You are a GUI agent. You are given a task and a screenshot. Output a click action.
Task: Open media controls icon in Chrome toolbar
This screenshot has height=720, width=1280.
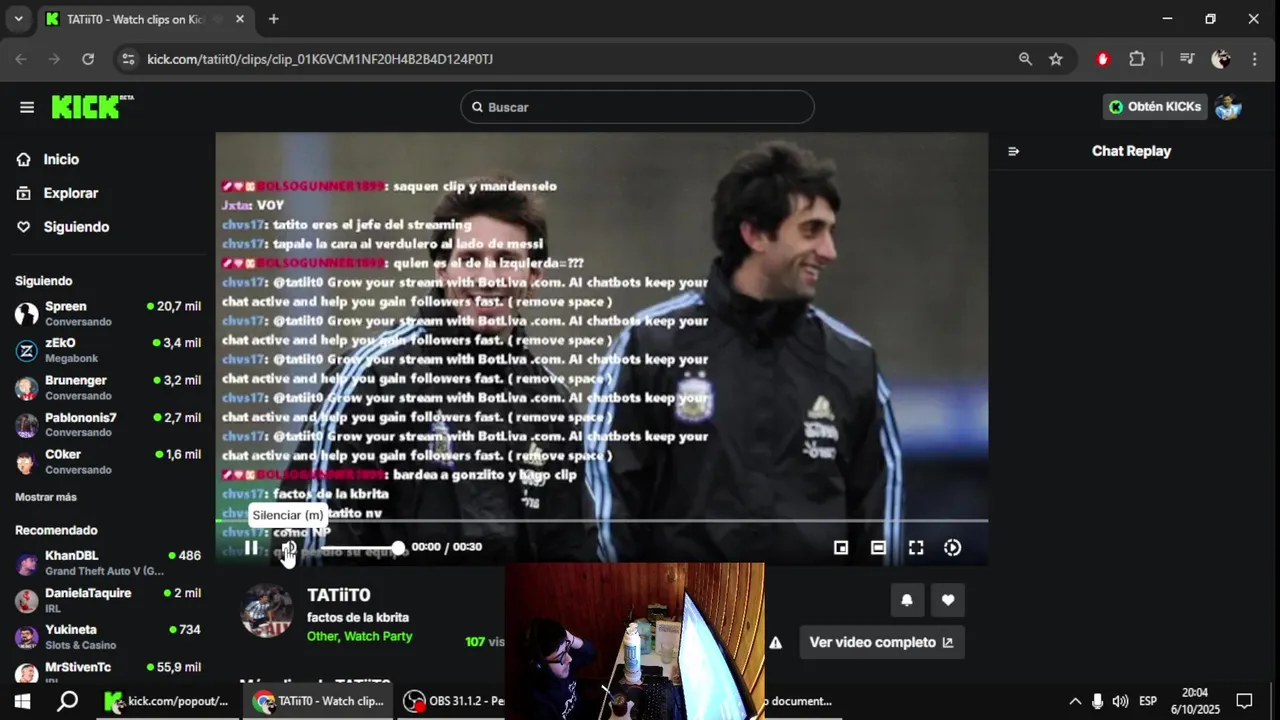point(1187,59)
